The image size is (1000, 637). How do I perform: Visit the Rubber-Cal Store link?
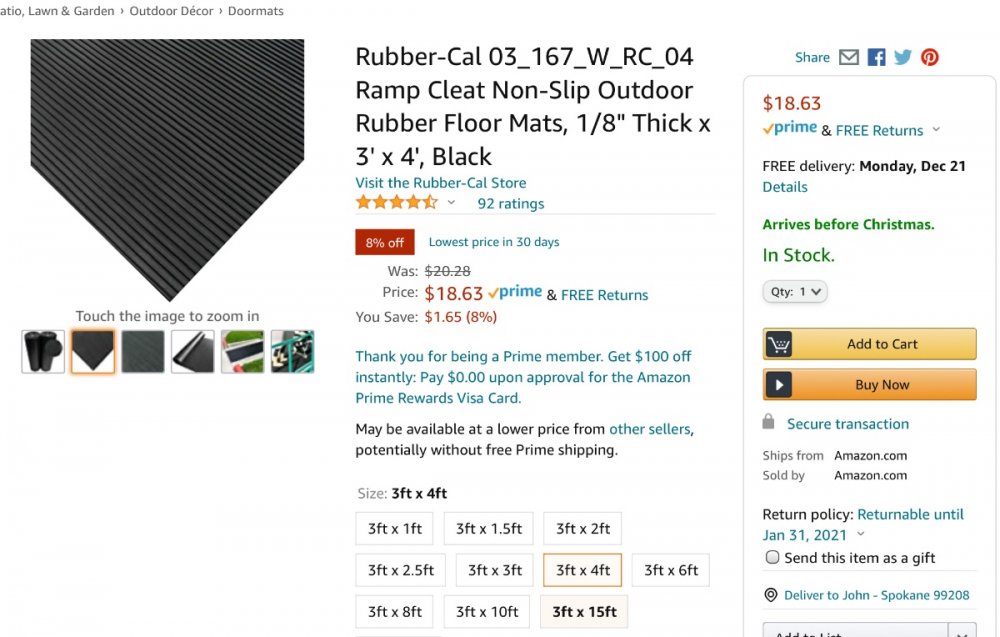pyautogui.click(x=440, y=183)
